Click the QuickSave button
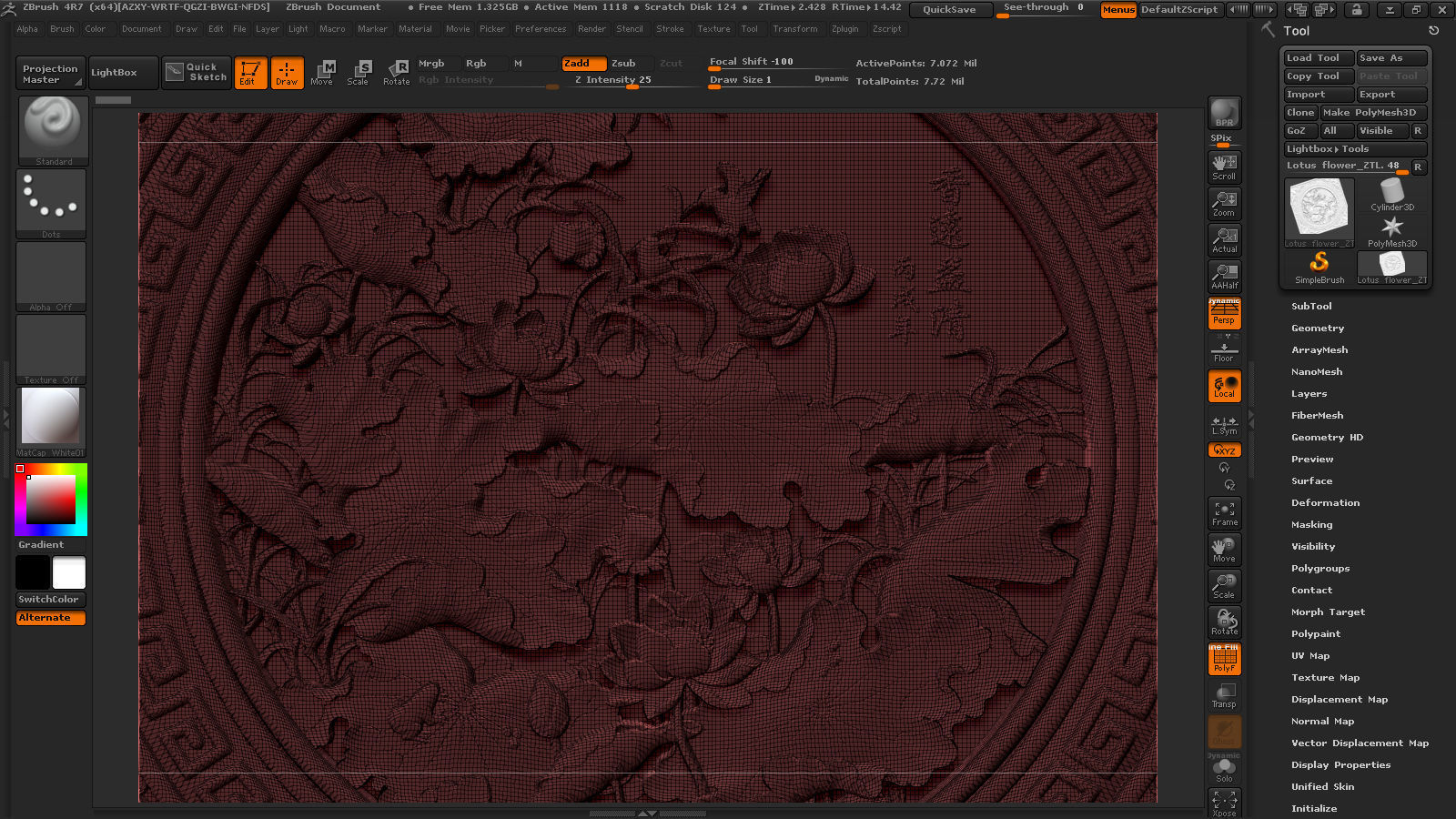This screenshot has height=819, width=1456. coord(949,9)
